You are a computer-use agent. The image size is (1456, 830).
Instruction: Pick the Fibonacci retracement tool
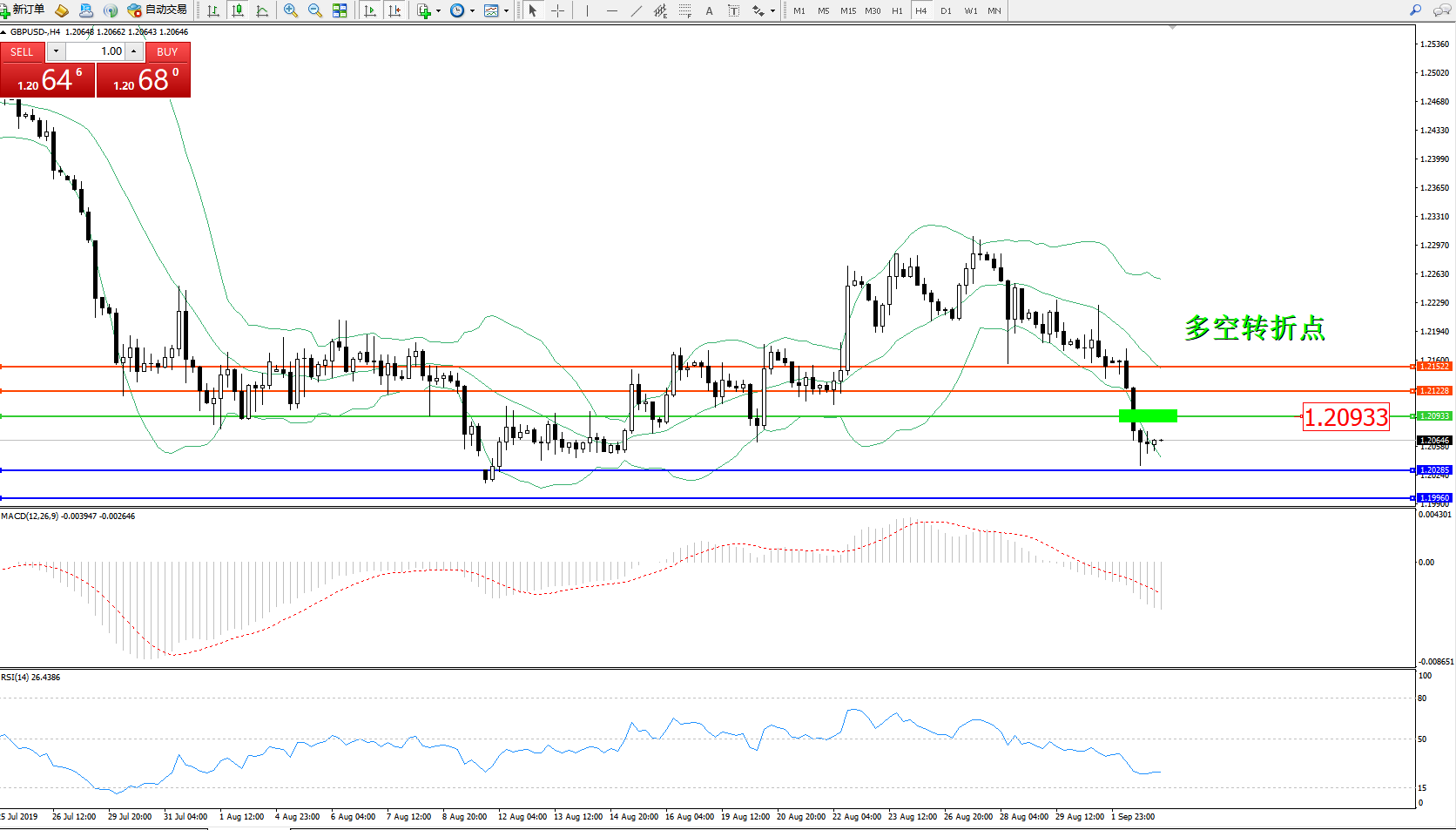point(685,10)
